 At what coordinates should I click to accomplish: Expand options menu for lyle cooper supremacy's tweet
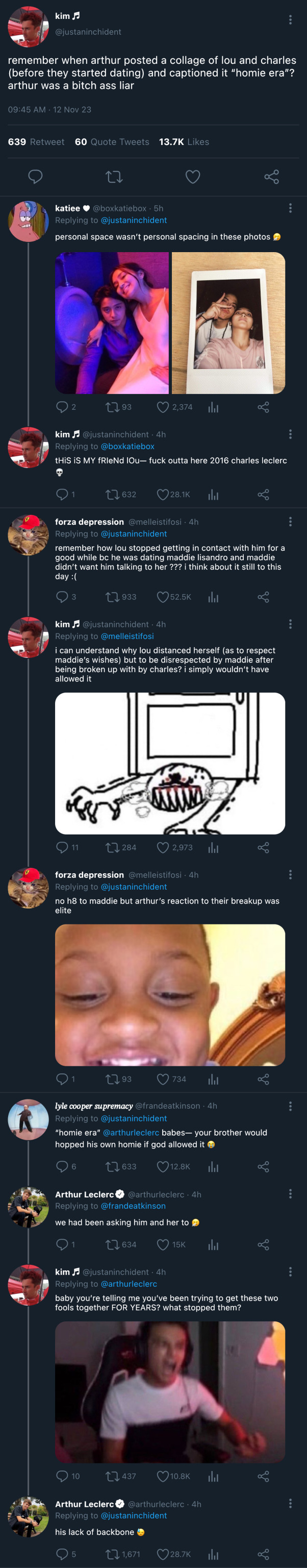tap(290, 1106)
